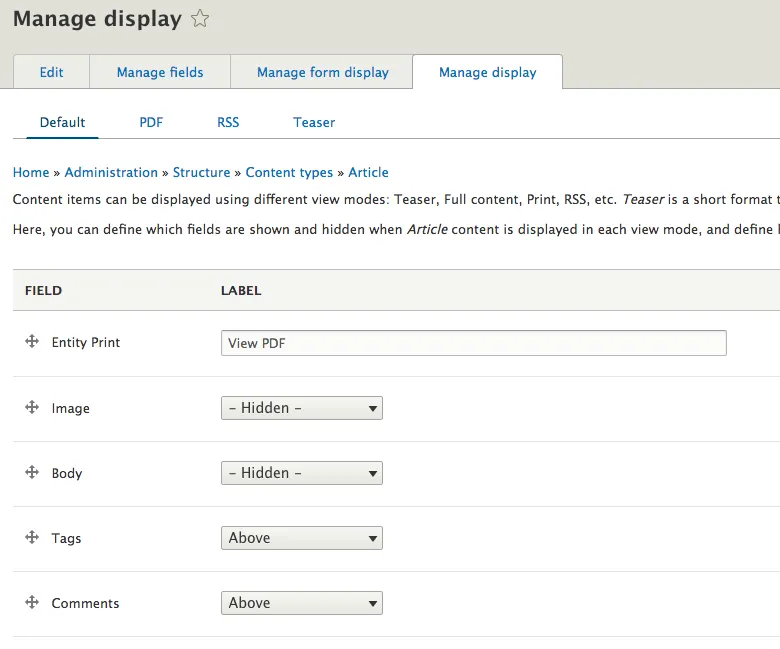Open the Body label dropdown
780x649 pixels.
(302, 473)
